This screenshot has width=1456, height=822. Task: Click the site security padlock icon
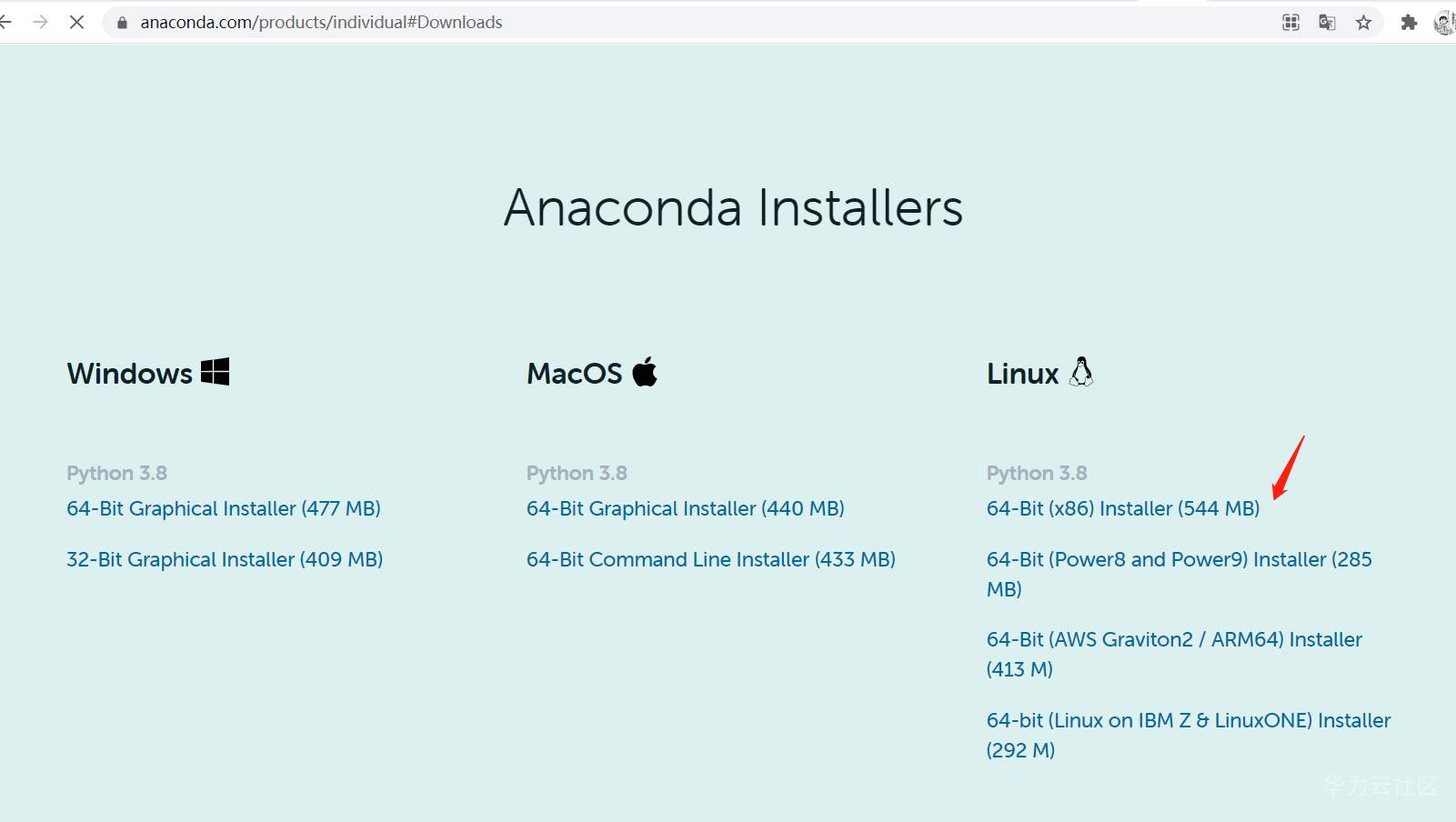tap(122, 23)
